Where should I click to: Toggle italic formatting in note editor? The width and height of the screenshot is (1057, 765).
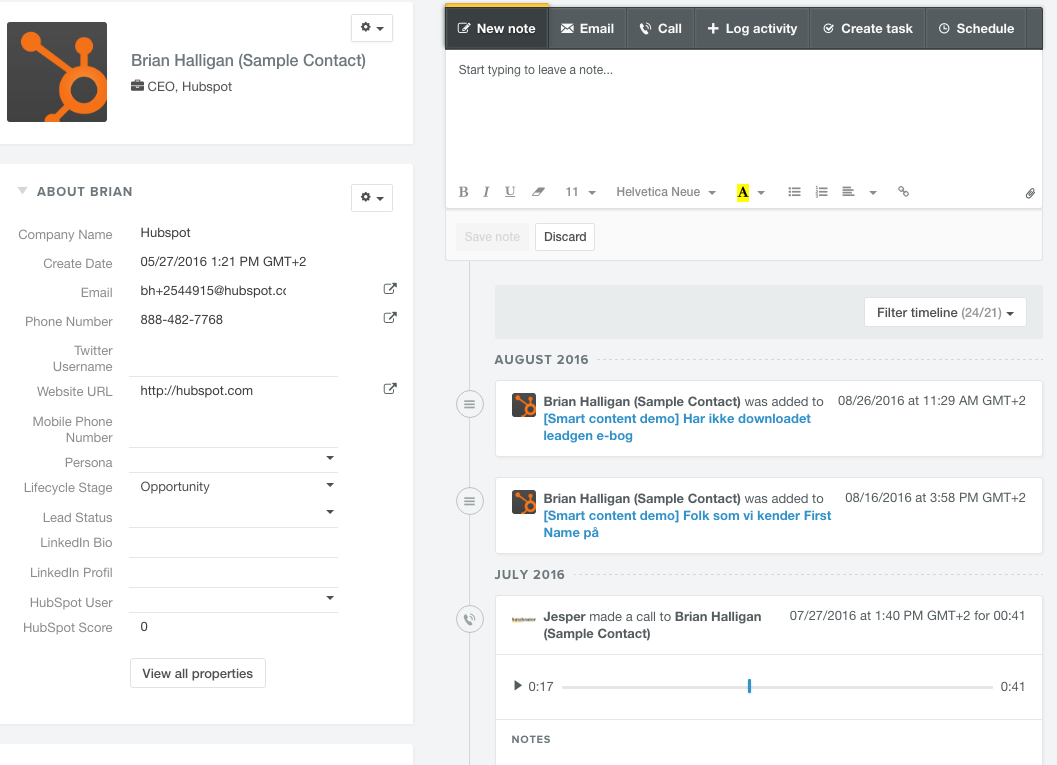(x=486, y=192)
